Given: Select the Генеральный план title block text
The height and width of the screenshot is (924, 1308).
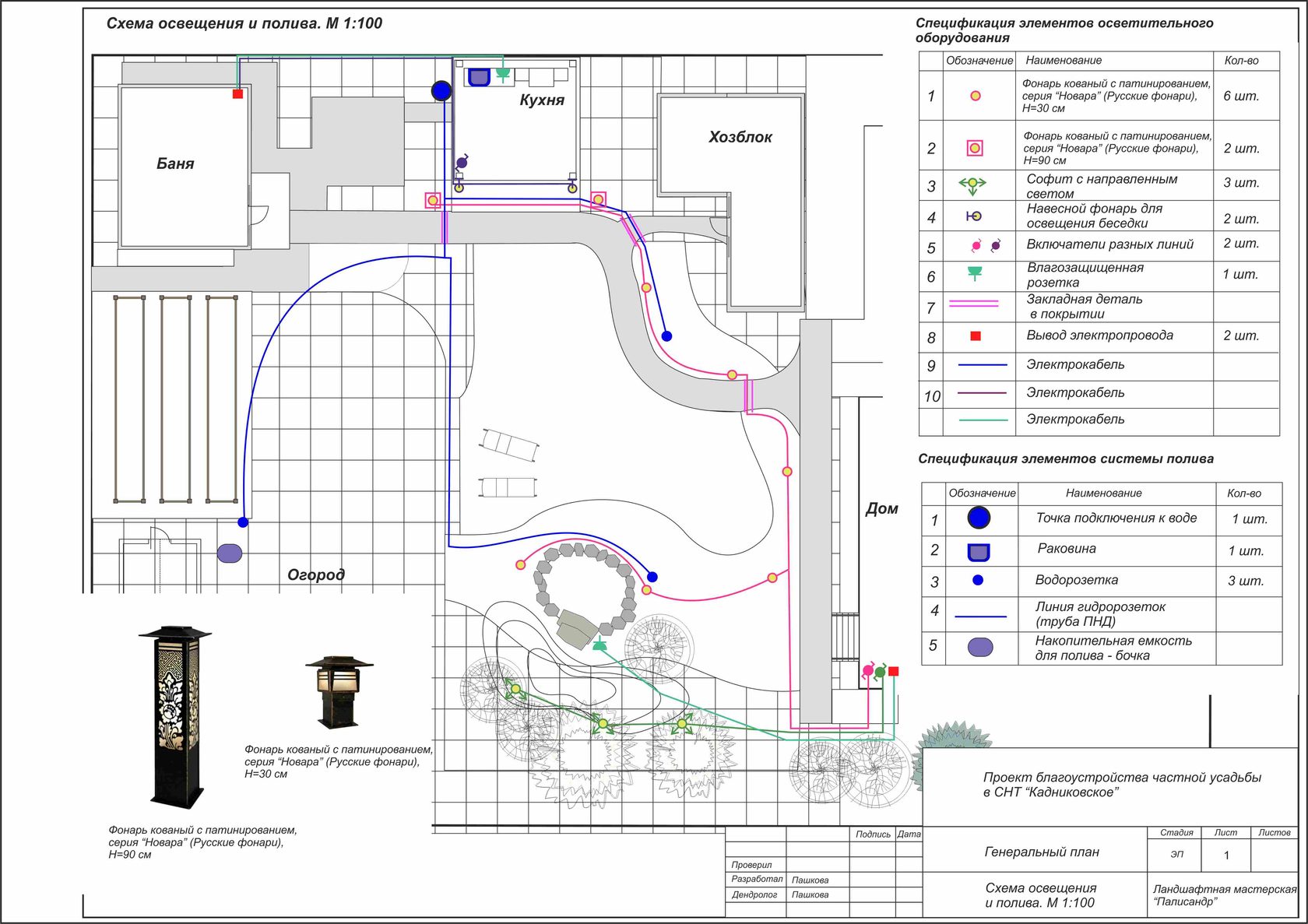Looking at the screenshot, I should click(1042, 852).
